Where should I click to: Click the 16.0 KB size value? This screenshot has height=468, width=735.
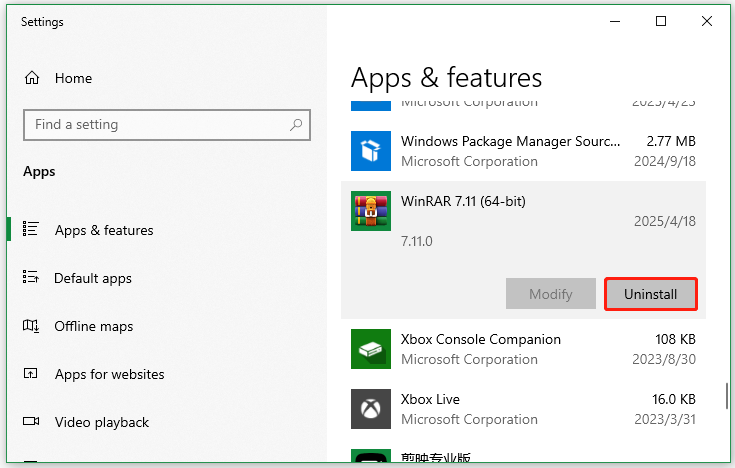(x=674, y=399)
